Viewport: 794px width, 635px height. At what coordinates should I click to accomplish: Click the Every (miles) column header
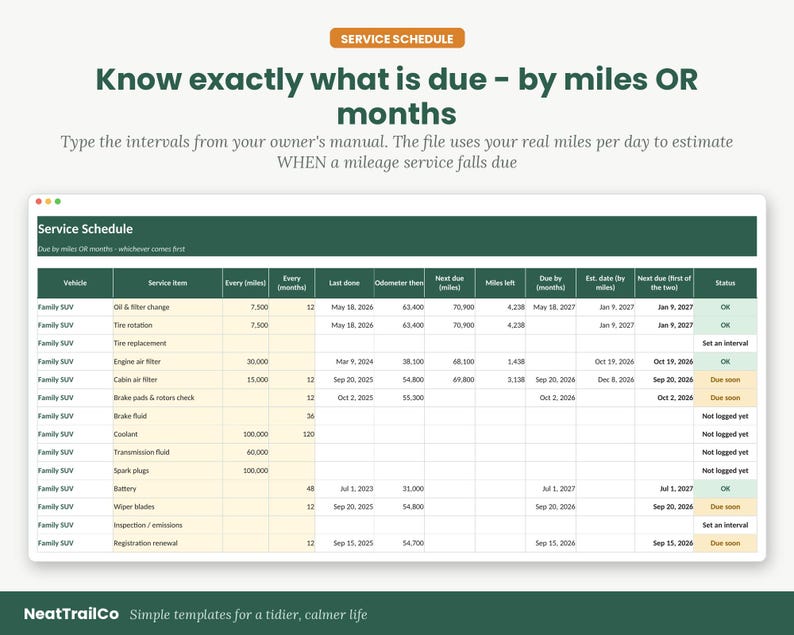[x=246, y=283]
